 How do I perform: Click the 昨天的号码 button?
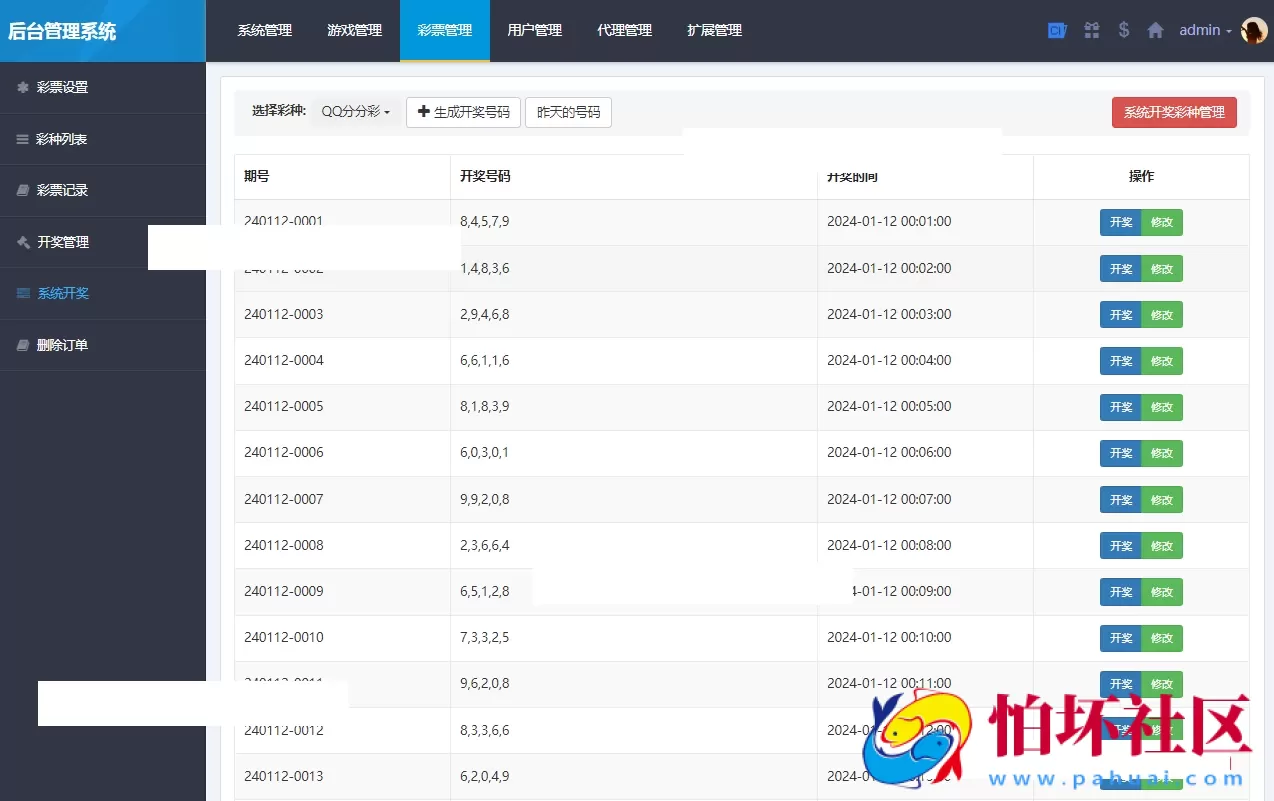click(x=568, y=112)
